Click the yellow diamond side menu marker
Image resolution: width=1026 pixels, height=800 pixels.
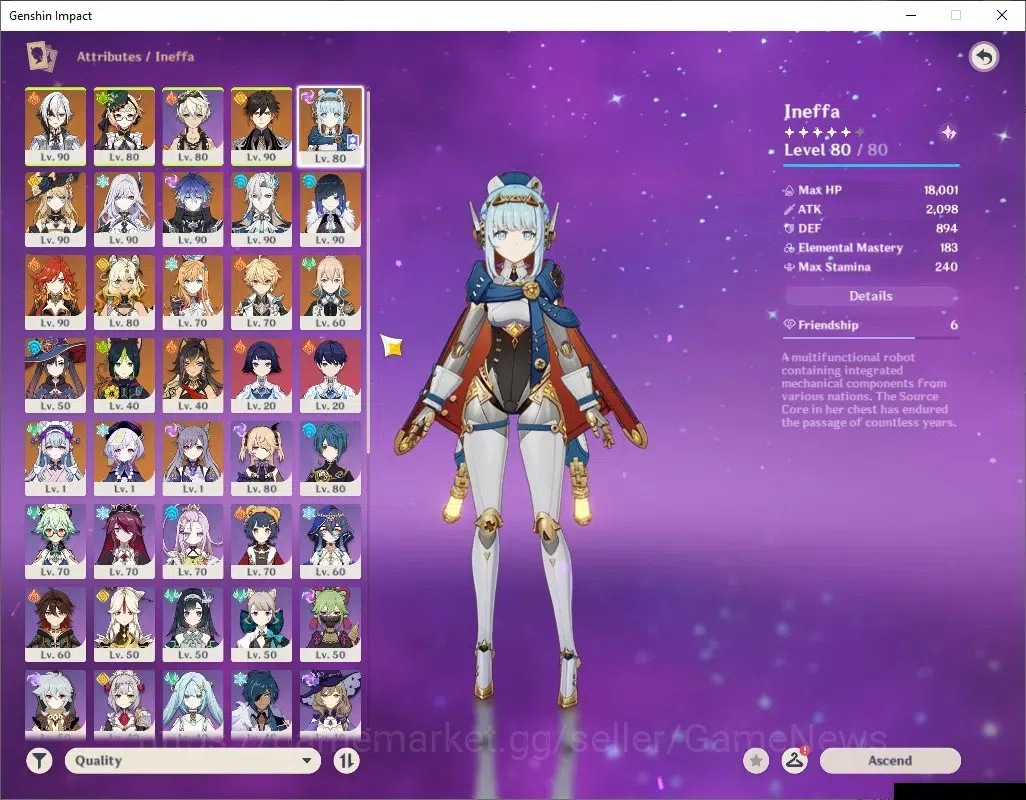coord(393,346)
